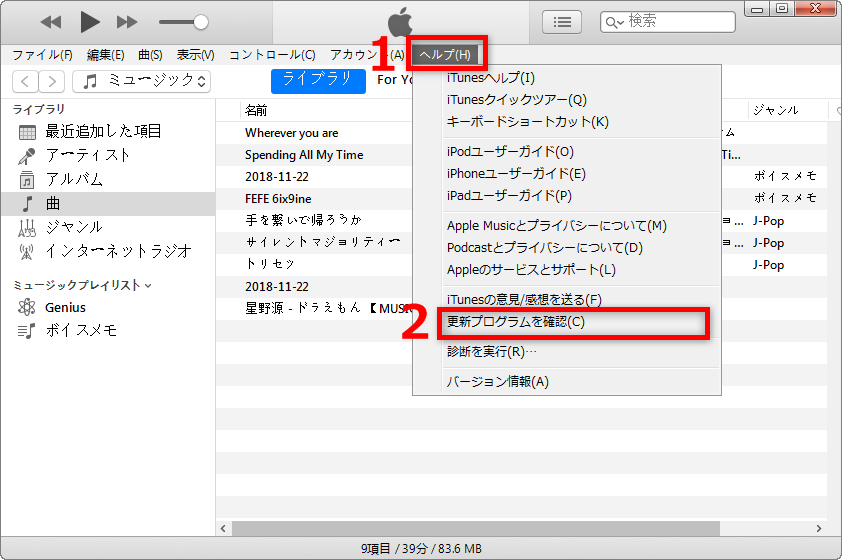Click the Play button
This screenshot has height=560, width=842.
pos(90,21)
